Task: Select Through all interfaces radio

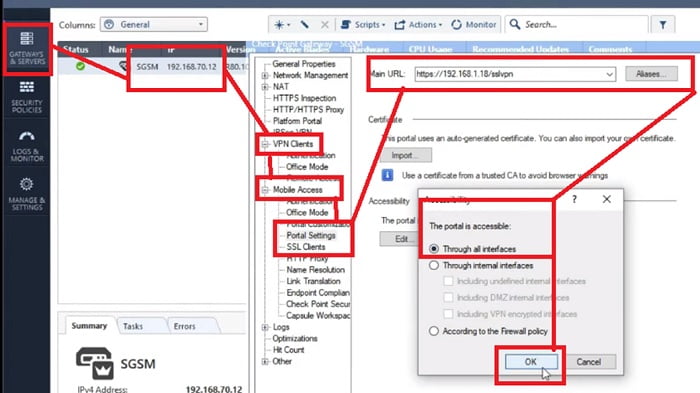Action: click(x=433, y=249)
